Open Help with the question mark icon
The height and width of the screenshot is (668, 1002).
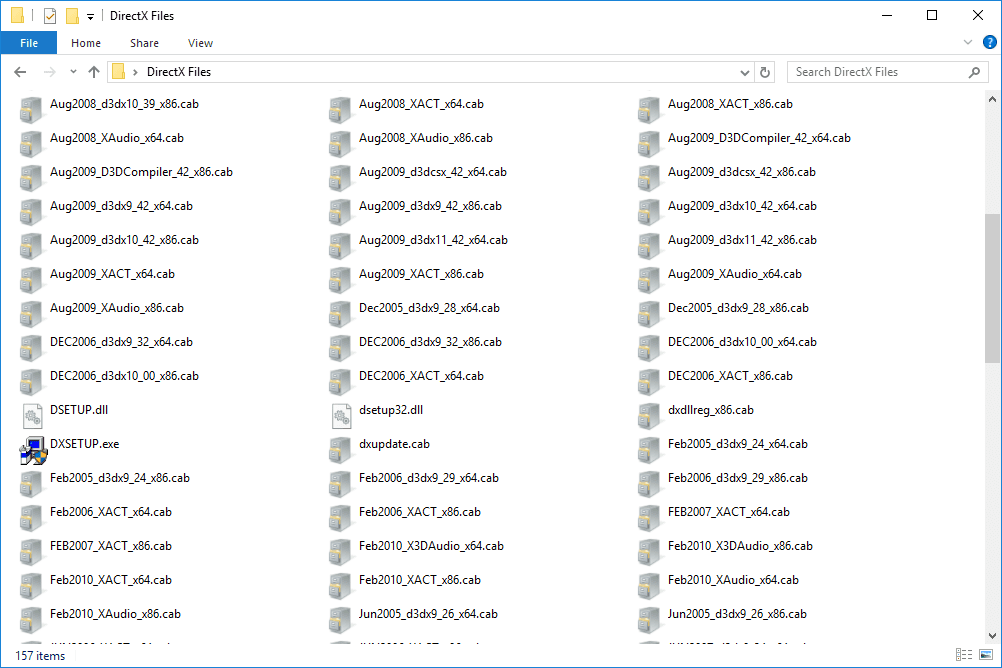coord(989,42)
